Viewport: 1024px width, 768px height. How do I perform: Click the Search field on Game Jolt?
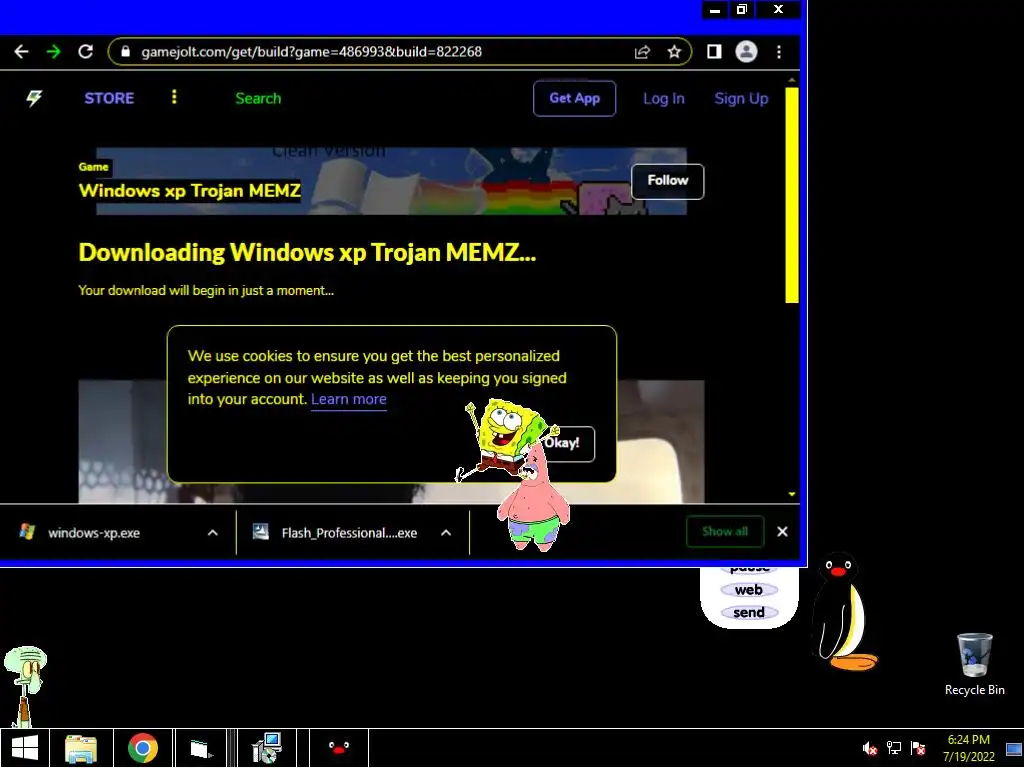[x=258, y=99]
